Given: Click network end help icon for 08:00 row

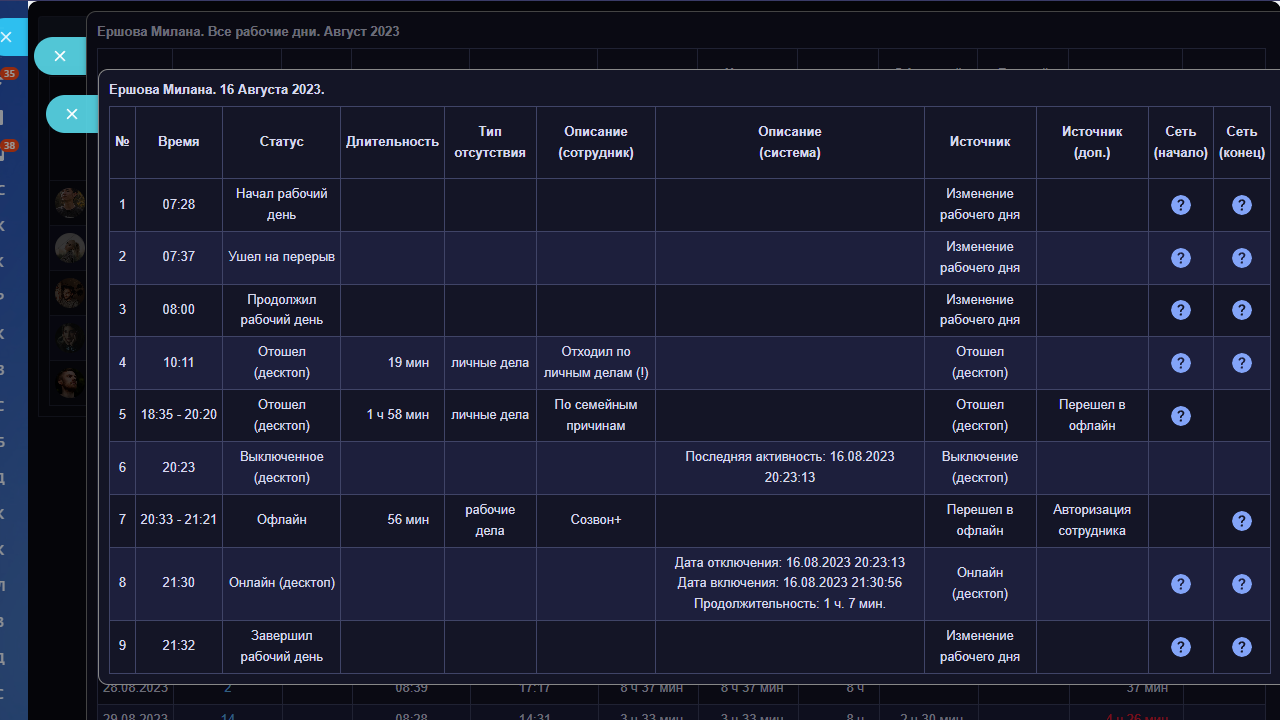Looking at the screenshot, I should point(1241,310).
